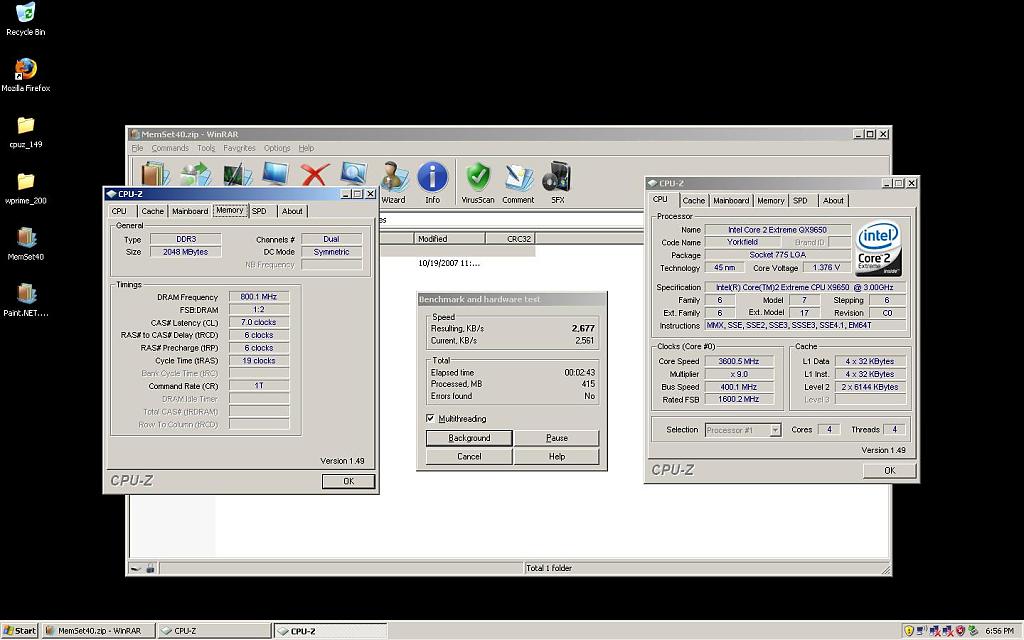Open the Paint.NET archive desktop icon
Image resolution: width=1024 pixels, height=640 pixels.
pyautogui.click(x=25, y=300)
